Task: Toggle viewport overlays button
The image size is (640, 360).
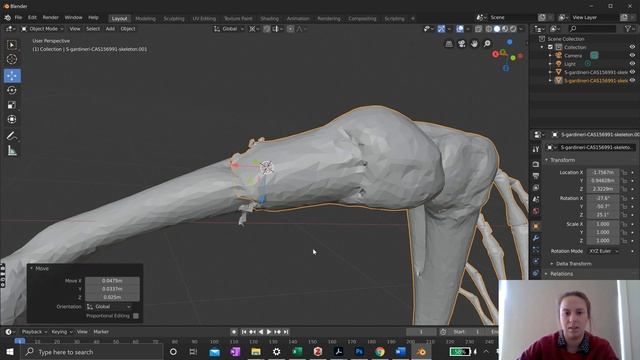Action: pos(460,29)
